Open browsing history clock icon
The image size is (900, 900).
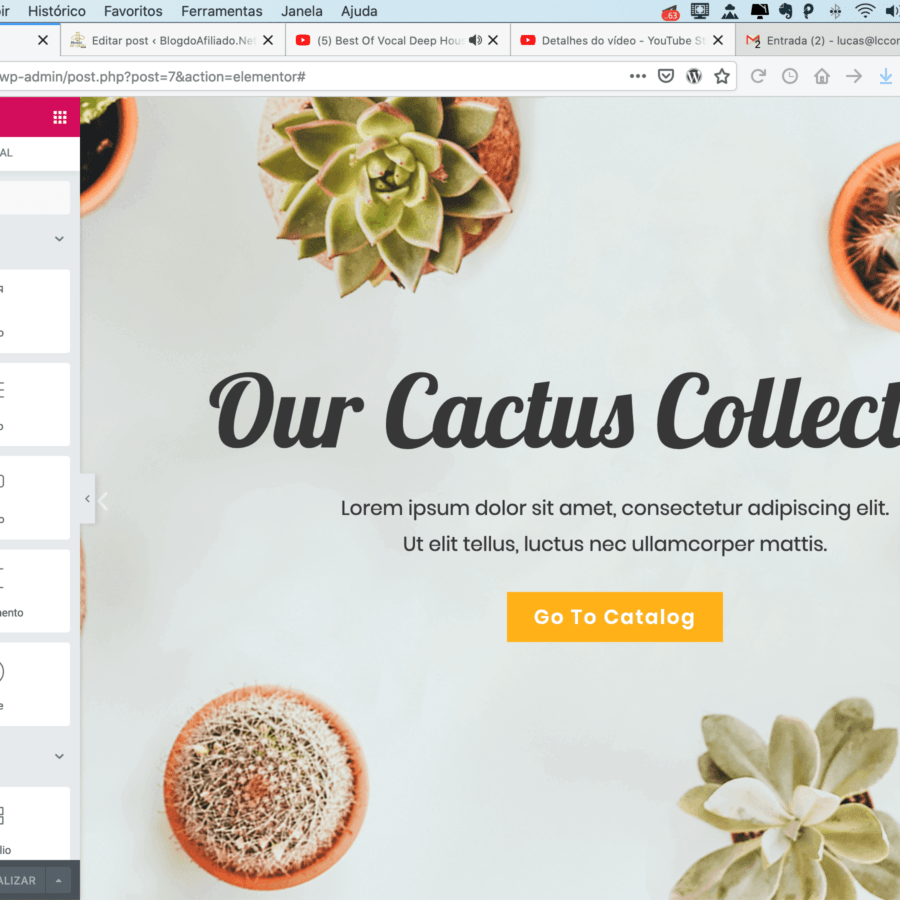[790, 76]
